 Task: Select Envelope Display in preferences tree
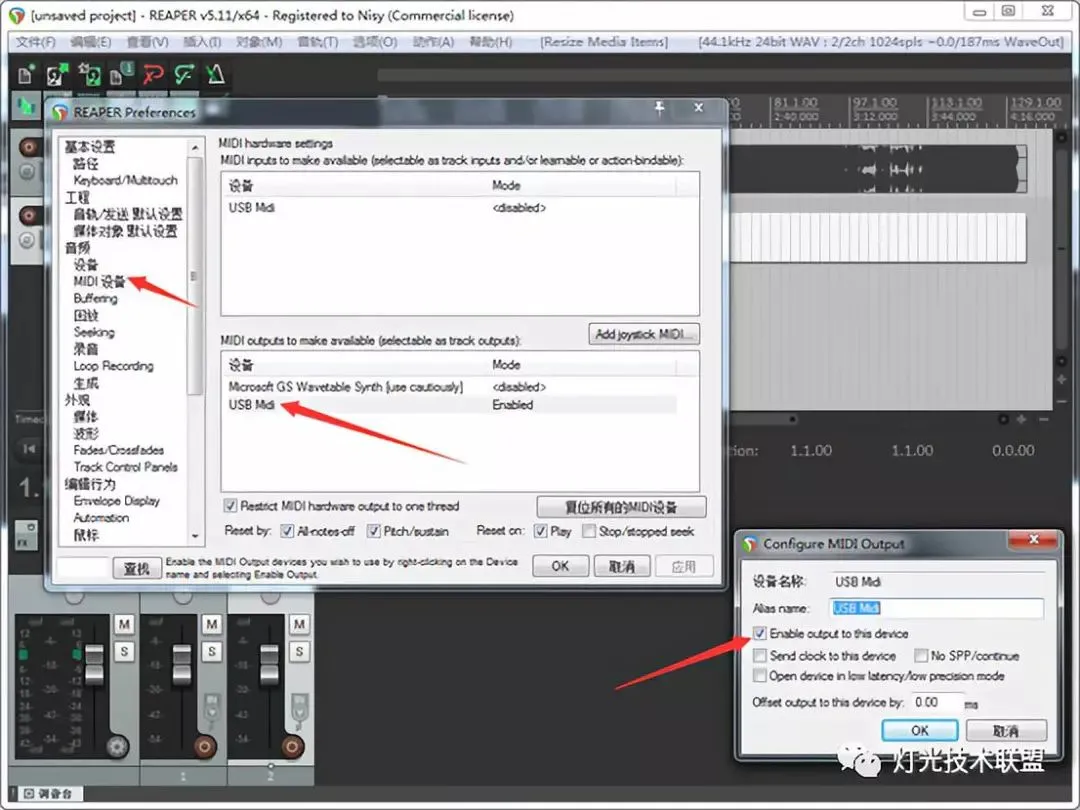(116, 501)
